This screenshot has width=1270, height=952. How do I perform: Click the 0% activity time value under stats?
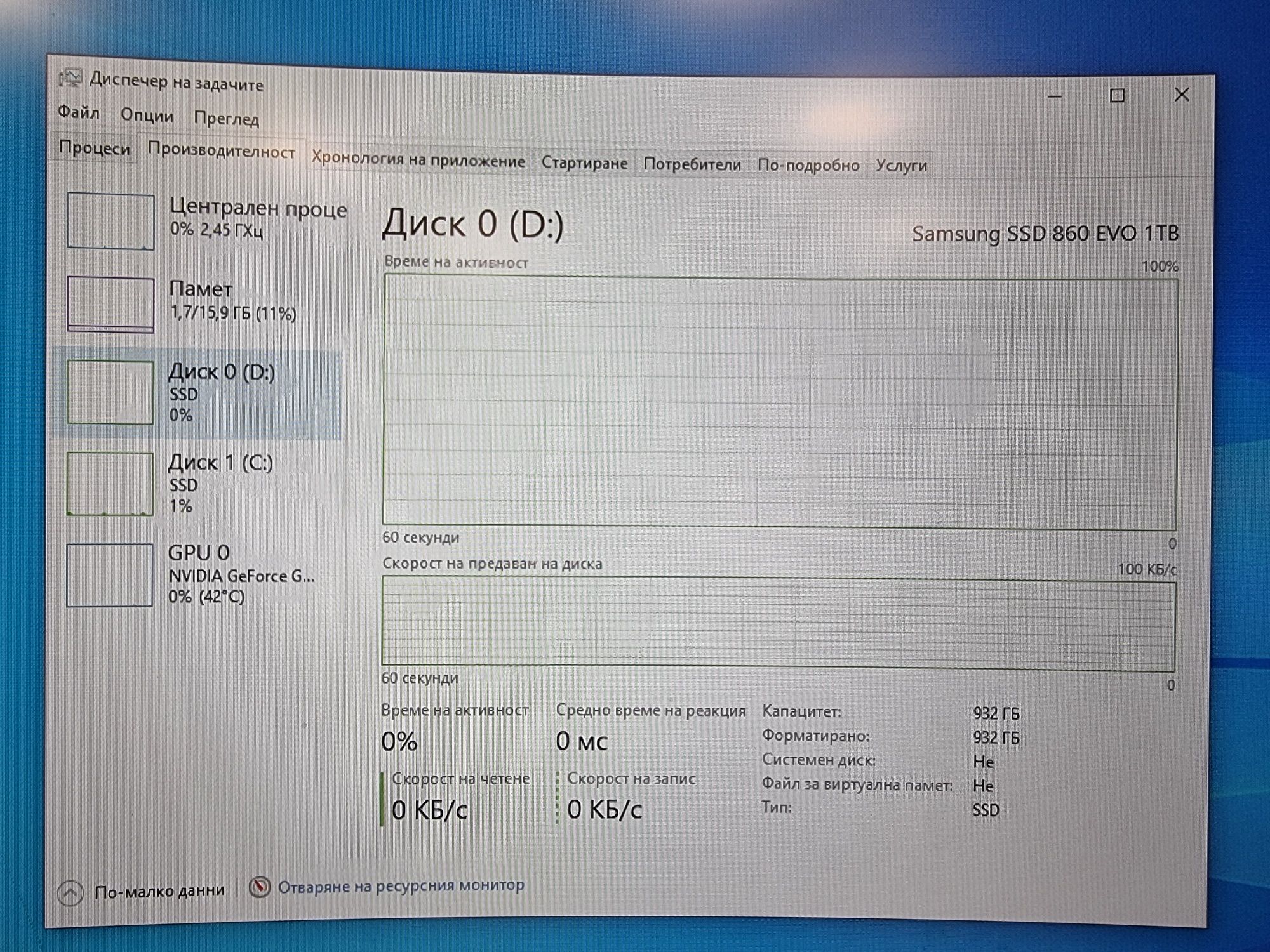(x=399, y=741)
